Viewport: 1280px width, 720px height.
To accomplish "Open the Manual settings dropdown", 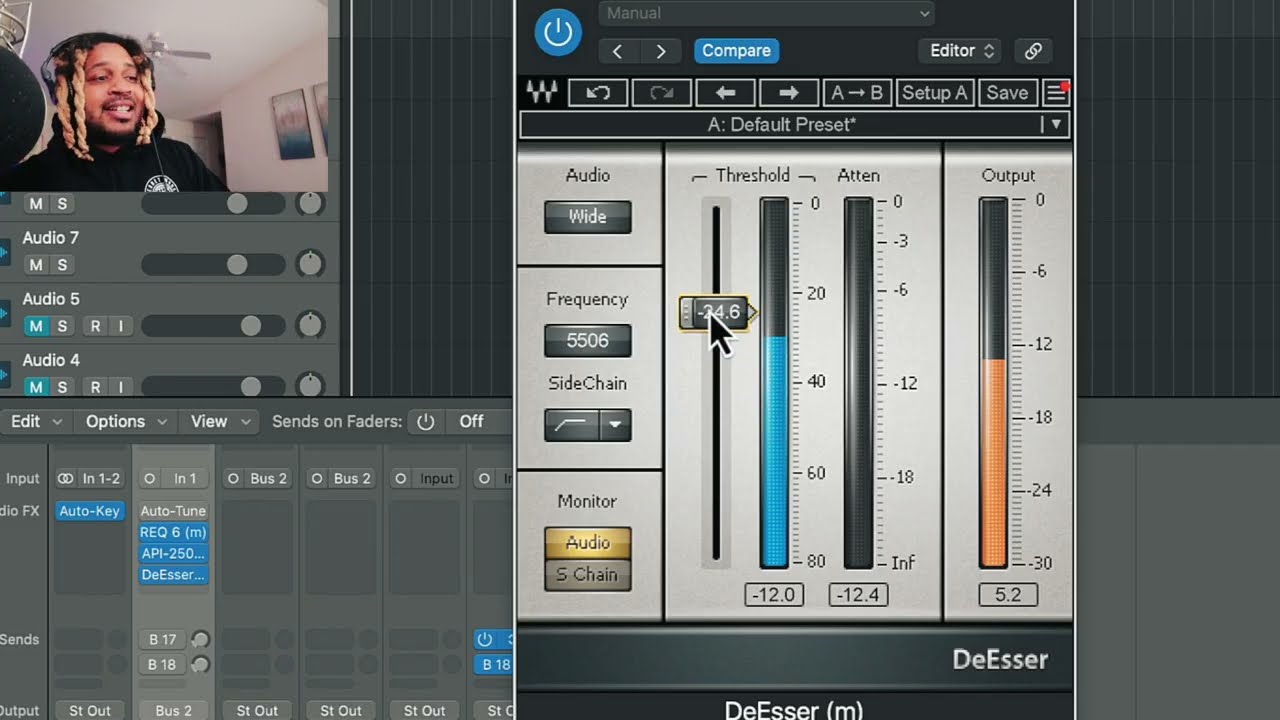I will (767, 14).
